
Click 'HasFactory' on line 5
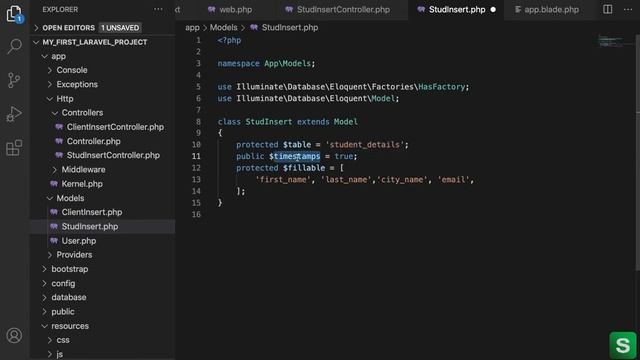[441, 87]
